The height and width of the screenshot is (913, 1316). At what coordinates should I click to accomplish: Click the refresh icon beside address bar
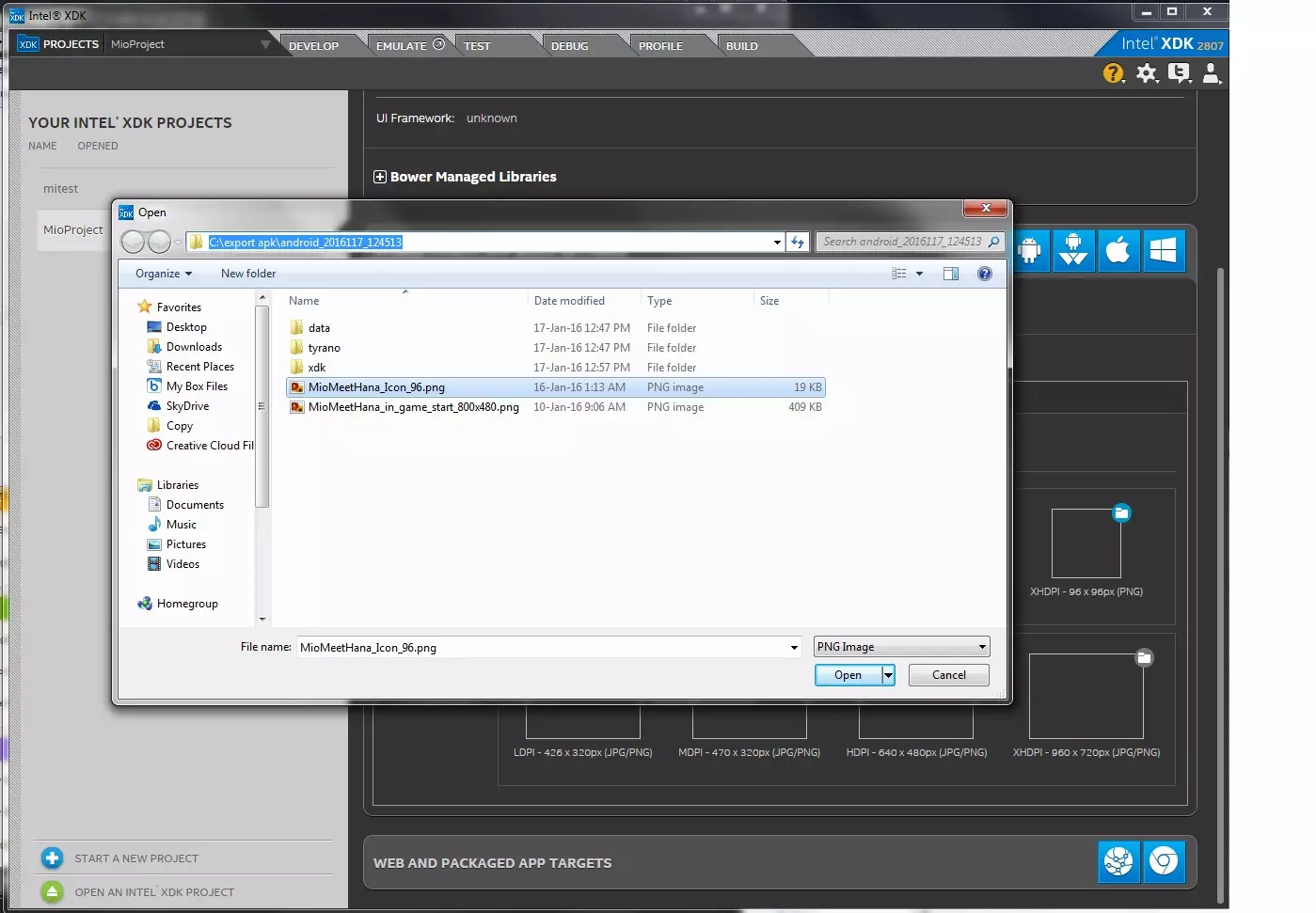798,243
